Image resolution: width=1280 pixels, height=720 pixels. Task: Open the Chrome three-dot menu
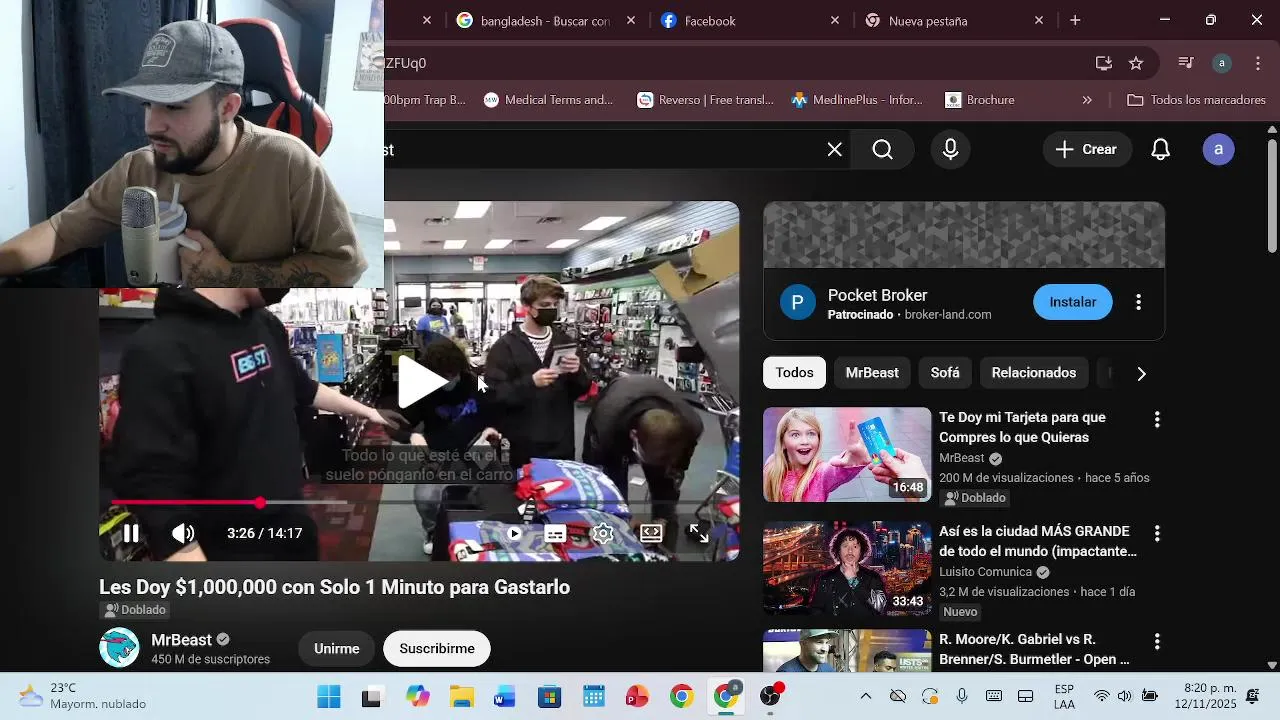coord(1258,63)
